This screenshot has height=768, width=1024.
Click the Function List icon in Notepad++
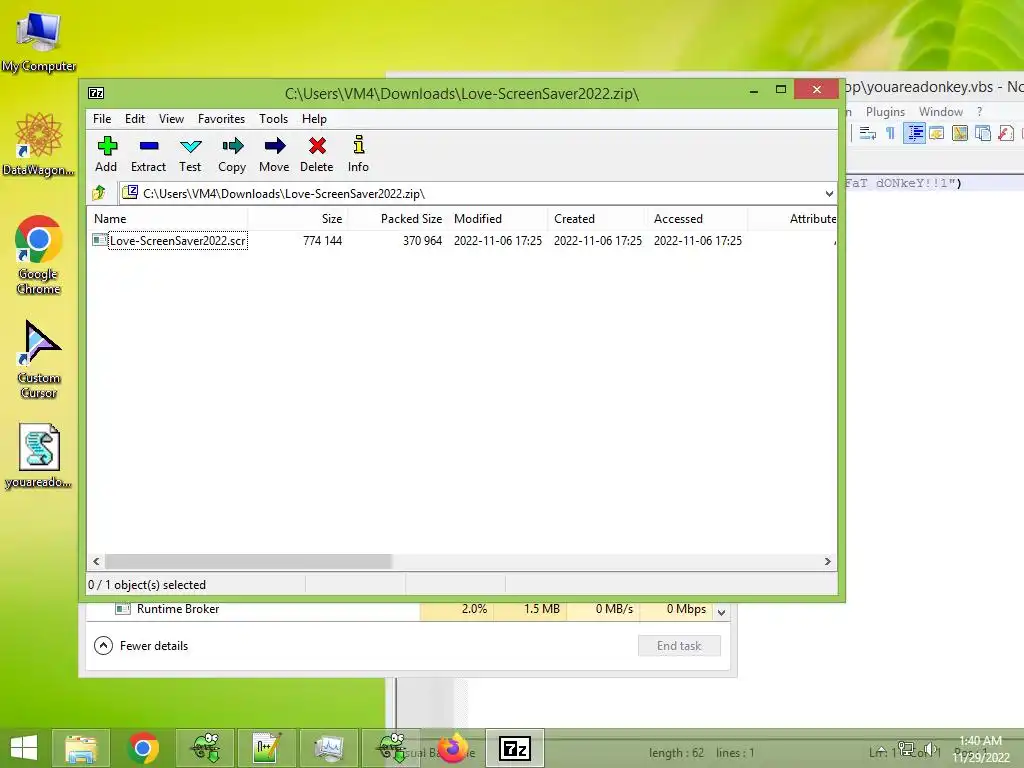tap(1006, 133)
